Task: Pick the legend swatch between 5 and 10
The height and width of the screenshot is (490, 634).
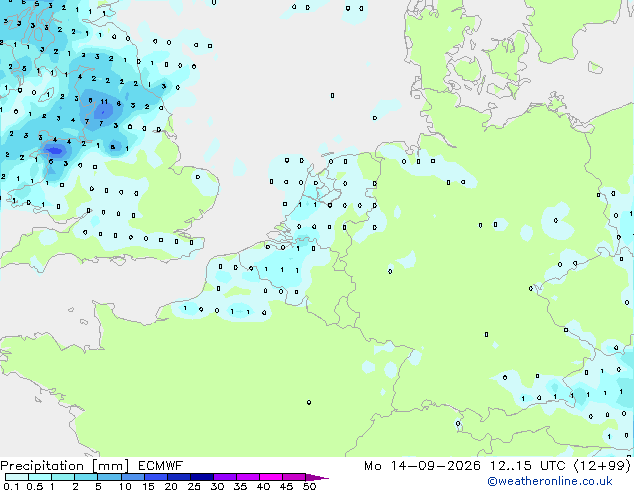Action: click(x=110, y=477)
